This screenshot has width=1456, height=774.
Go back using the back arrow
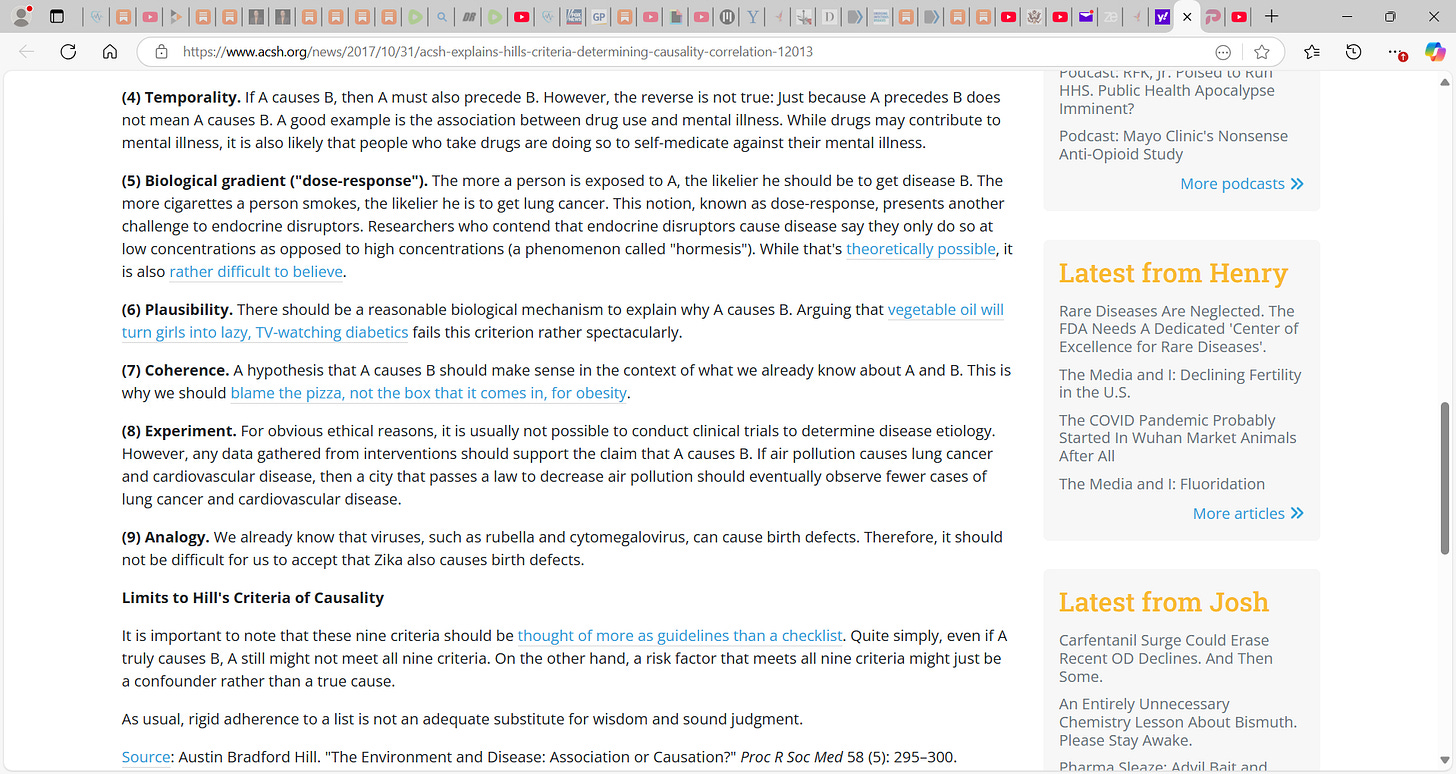[27, 52]
